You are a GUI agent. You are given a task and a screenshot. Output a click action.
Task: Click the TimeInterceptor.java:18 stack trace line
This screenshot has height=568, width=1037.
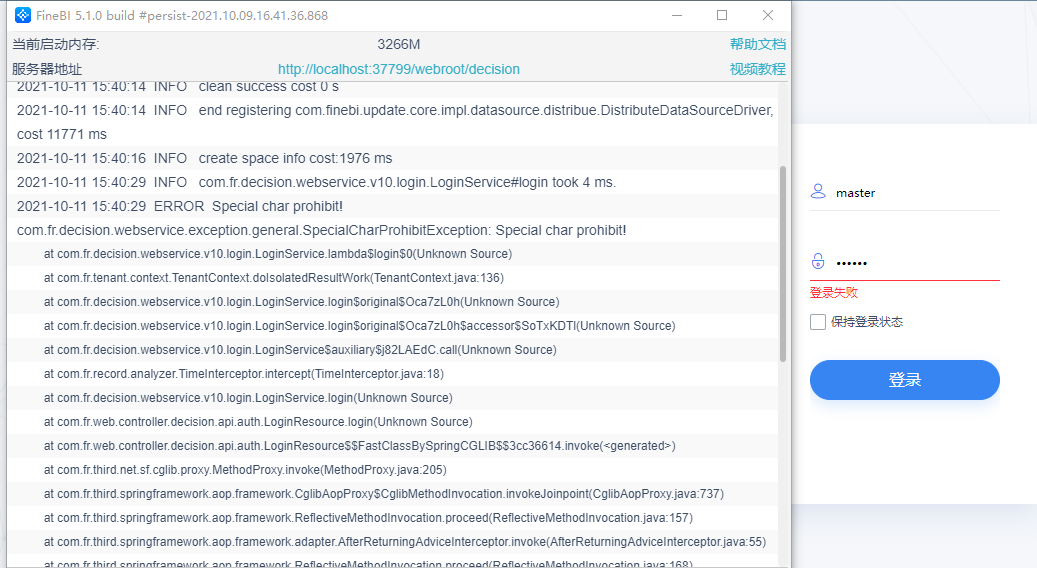pos(243,374)
